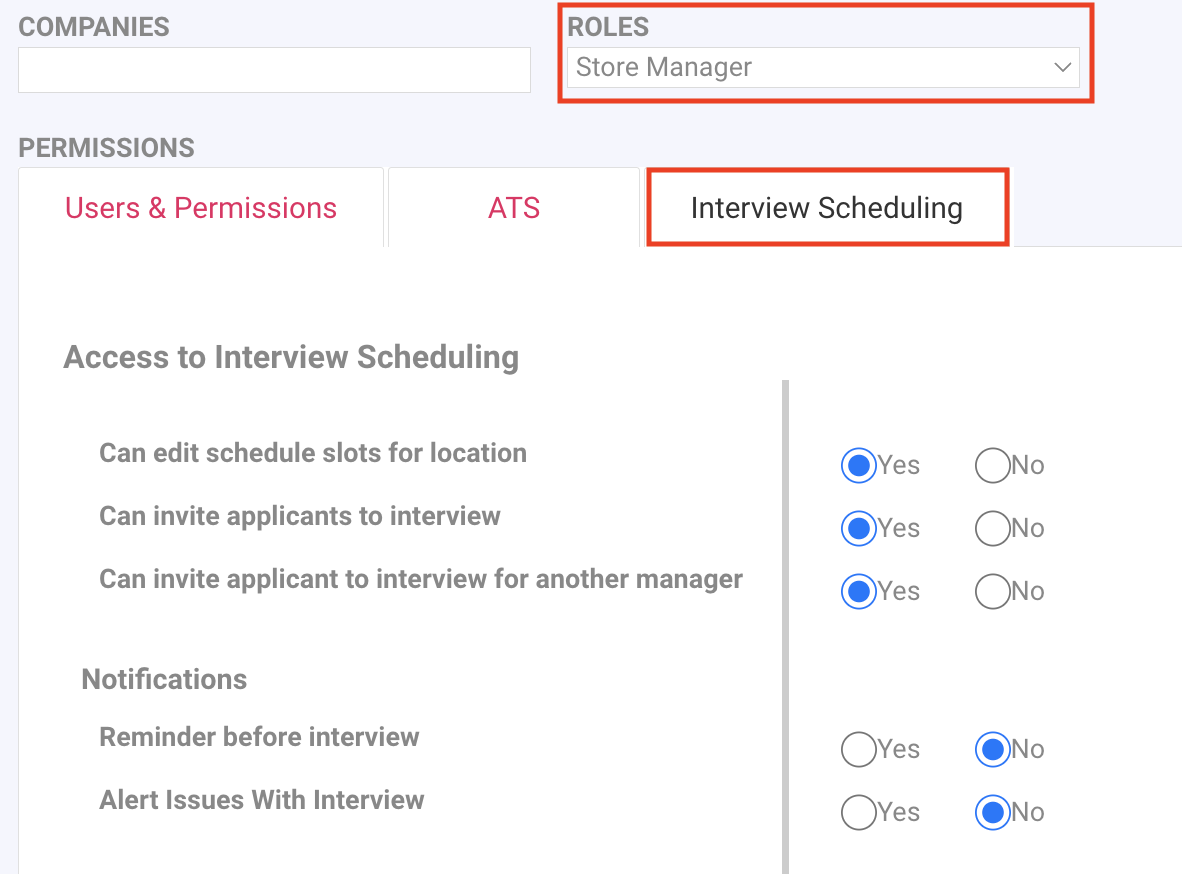Enable Yes for invite for another manager
The height and width of the screenshot is (874, 1182).
(858, 591)
